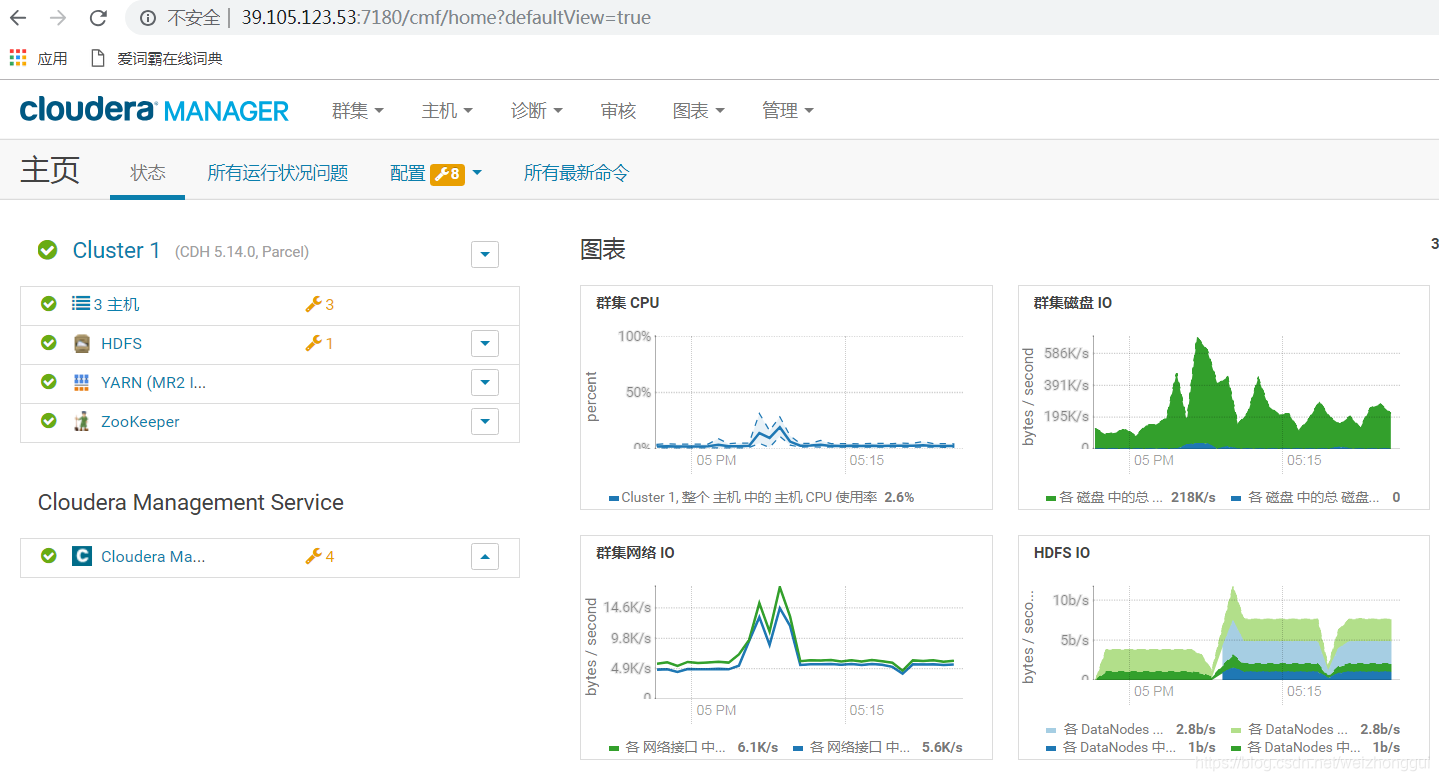The height and width of the screenshot is (781, 1439).
Task: Click the ZooKeeper service icon
Action: tap(82, 421)
